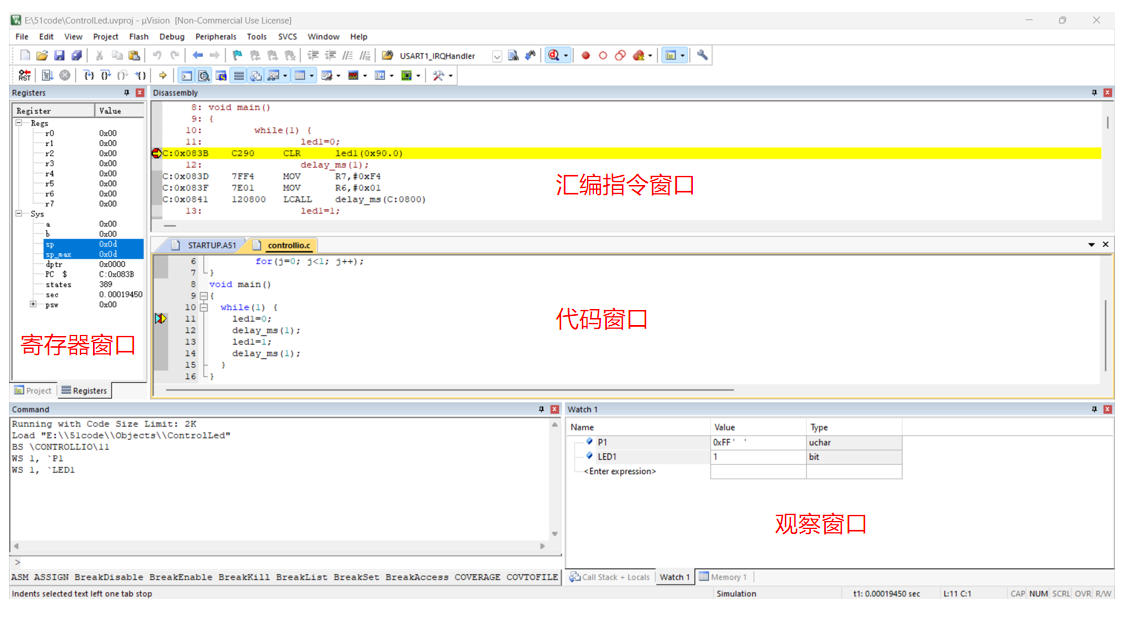Click the Configuration wrench icon
Image resolution: width=1123 pixels, height=620 pixels.
702,56
